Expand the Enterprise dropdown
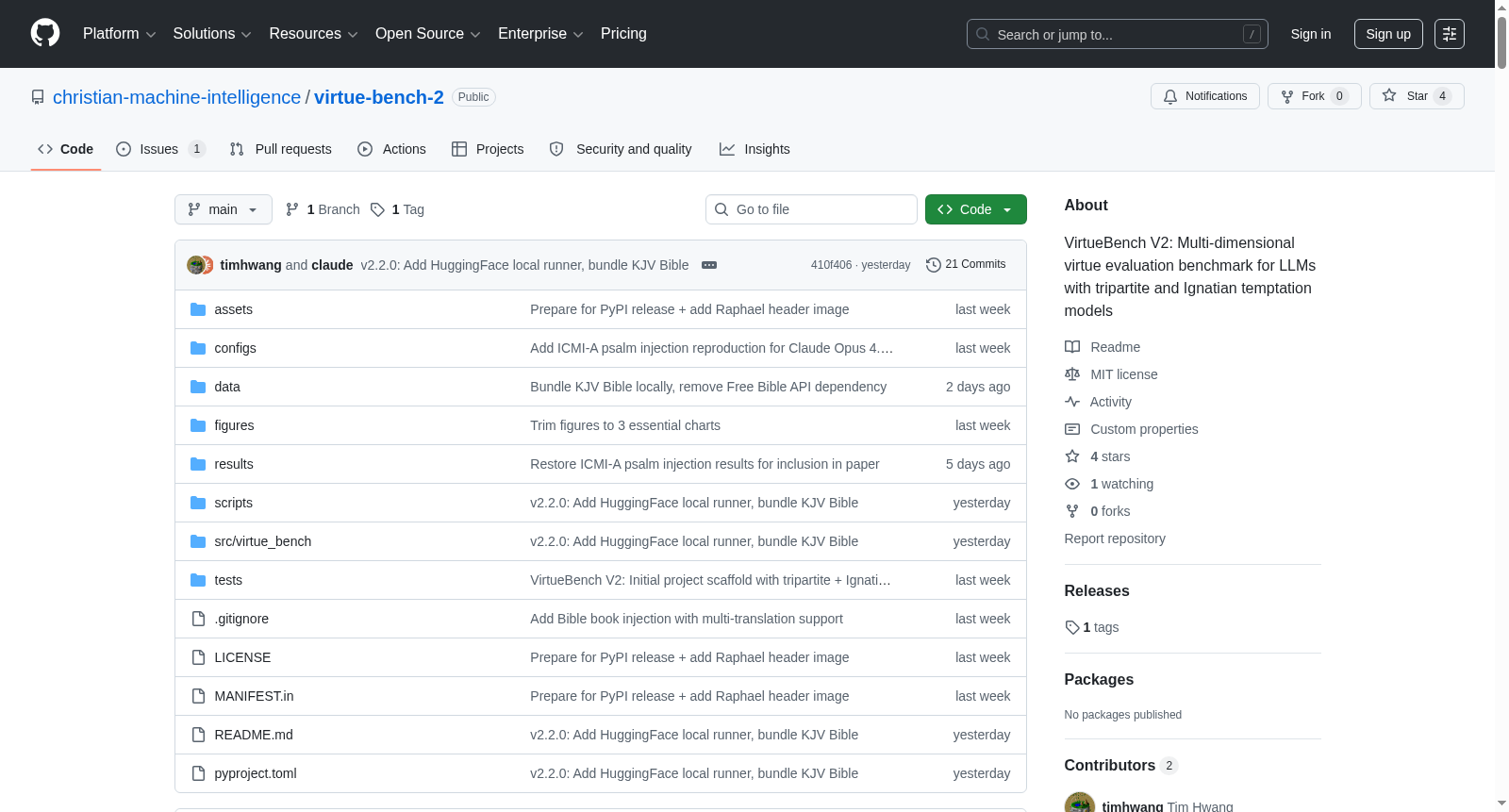Image resolution: width=1509 pixels, height=812 pixels. (x=540, y=34)
